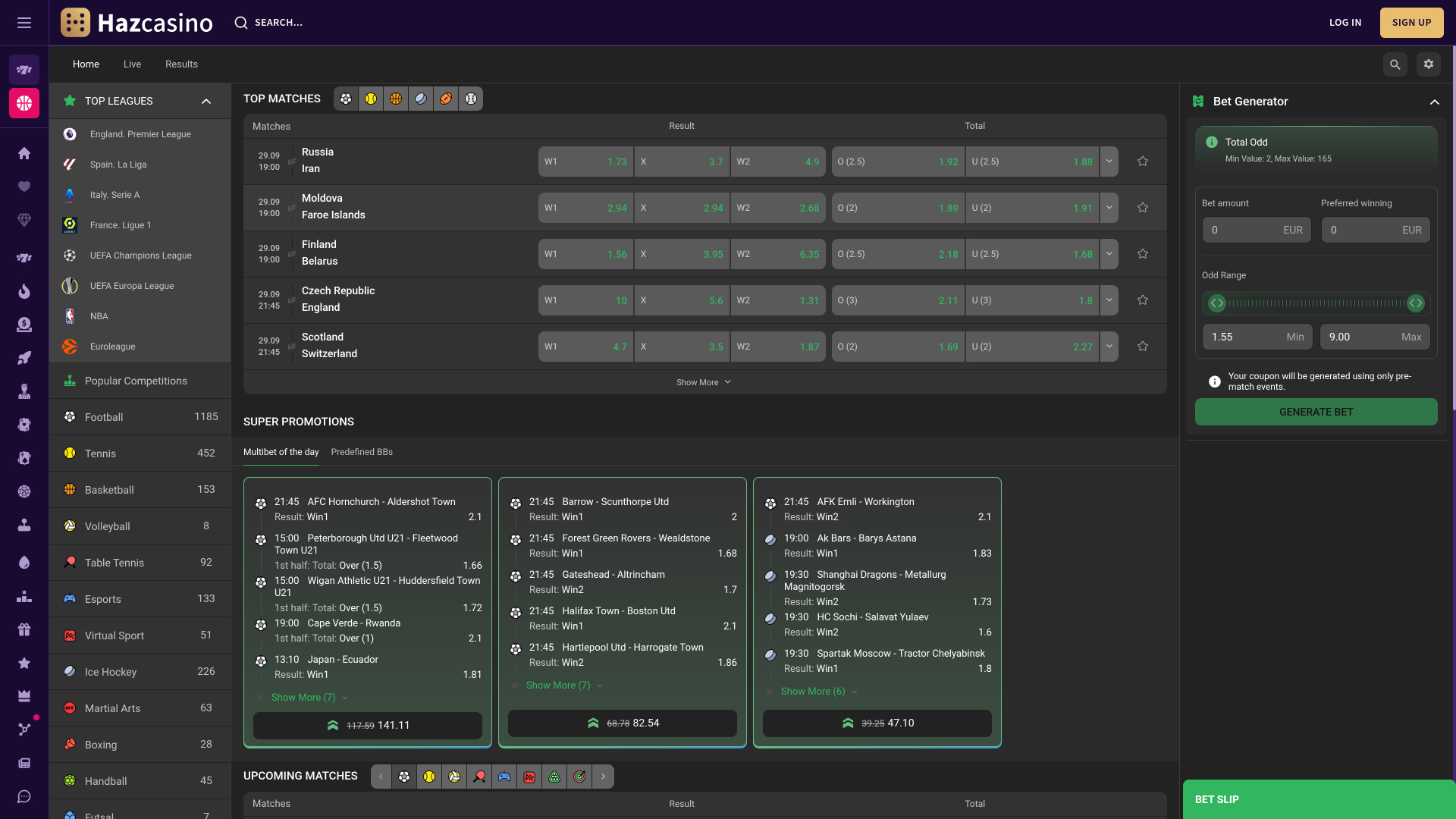Collapse the Top Leagues section
Image resolution: width=1456 pixels, height=819 pixels.
(206, 101)
